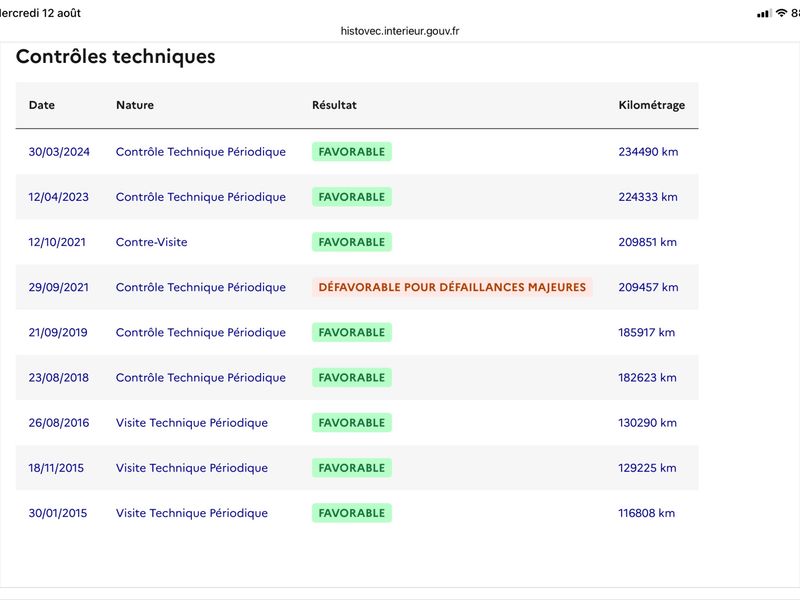800x600 pixels.
Task: Tap the histovec.interieur.gouv.fr address bar
Action: (x=400, y=31)
